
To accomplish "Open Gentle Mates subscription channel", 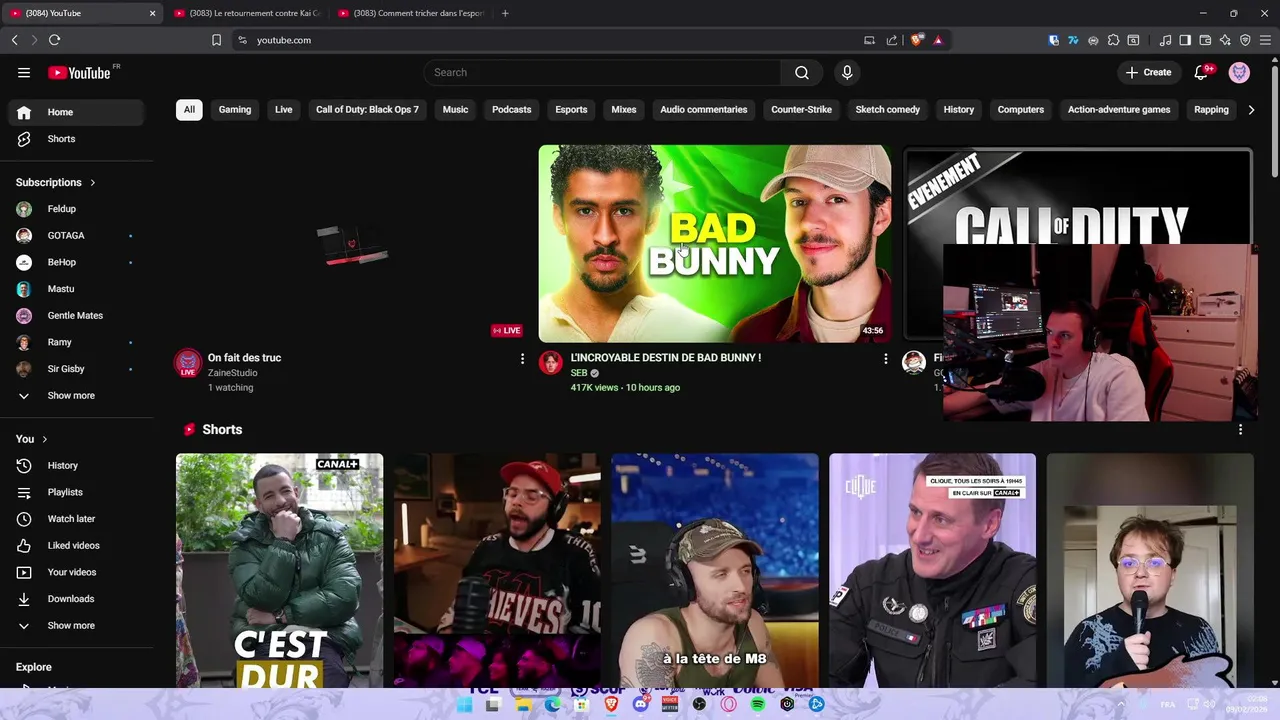I will 76,316.
